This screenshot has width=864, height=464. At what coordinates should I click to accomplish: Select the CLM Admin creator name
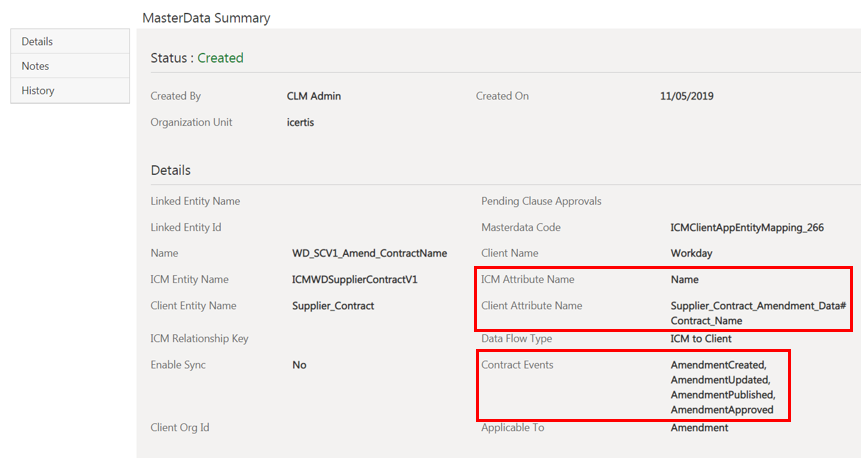click(316, 97)
